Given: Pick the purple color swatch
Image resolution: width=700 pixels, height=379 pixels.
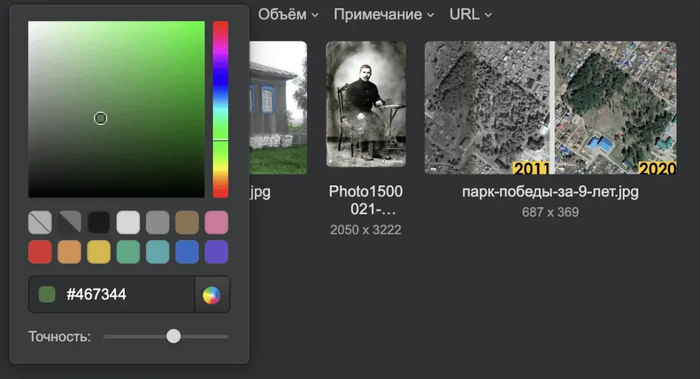Looking at the screenshot, I should pos(217,252).
